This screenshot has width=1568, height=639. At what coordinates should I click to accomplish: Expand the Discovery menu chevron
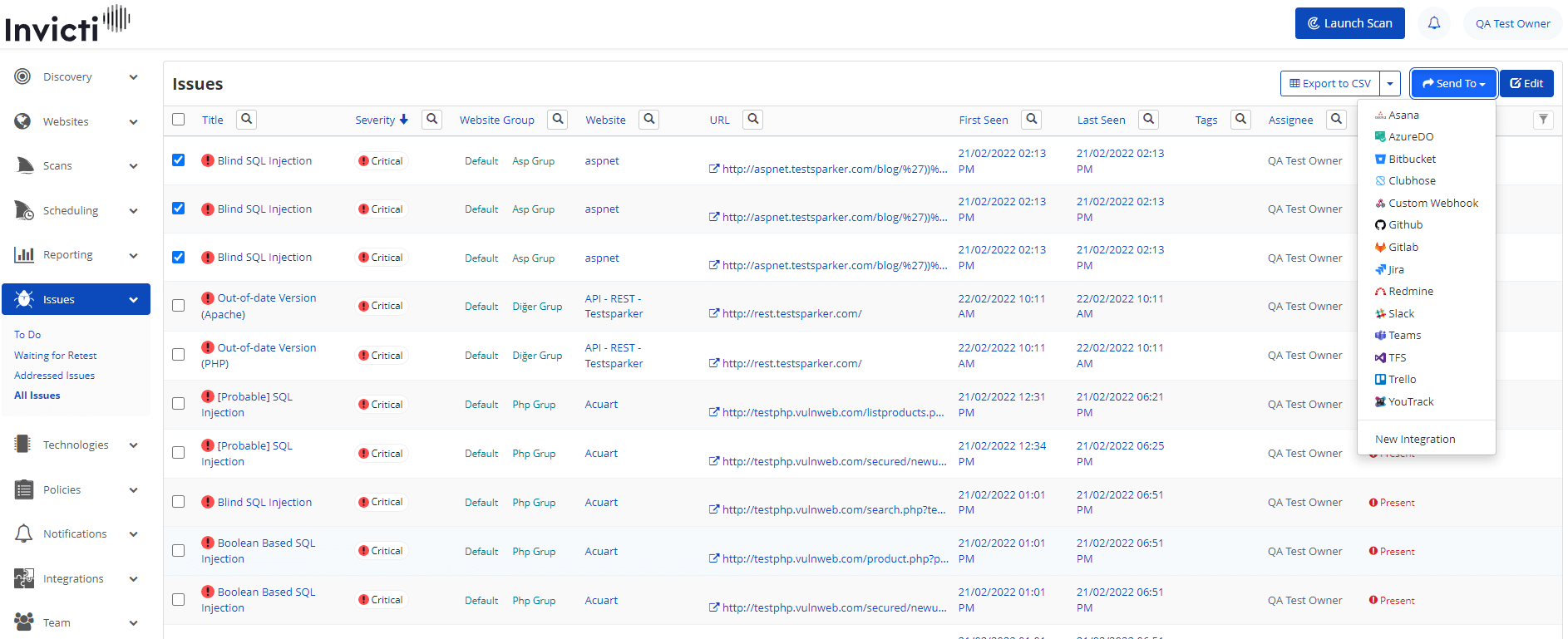click(x=134, y=77)
